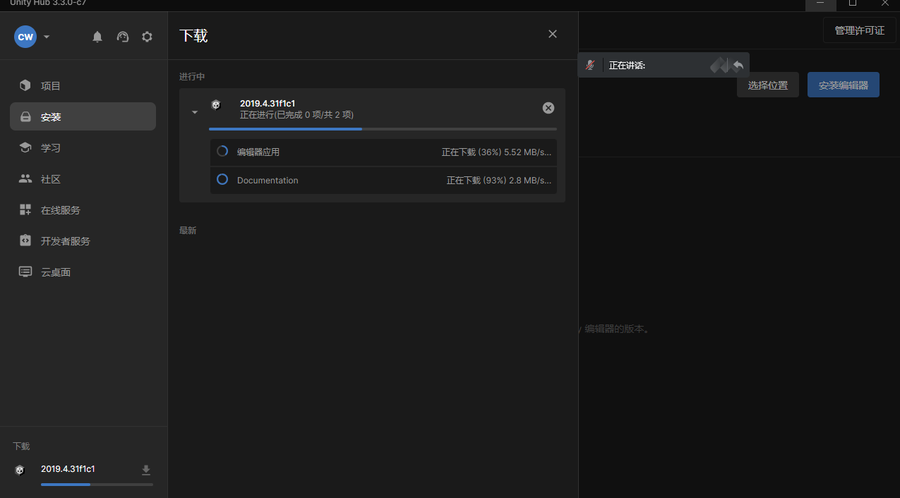Collapse the 2019.4.31f1c1 download details
900x498 pixels.
coord(195,112)
